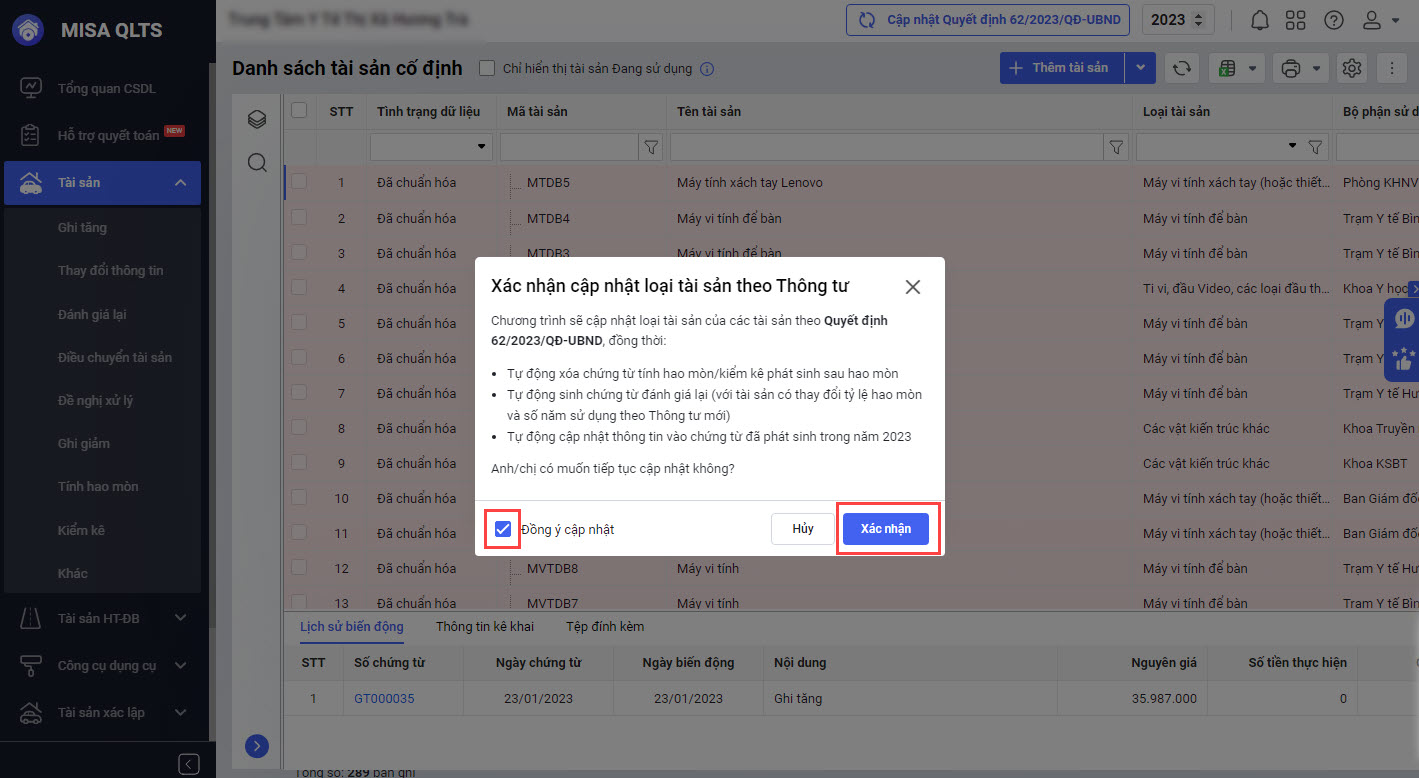Viewport: 1419px width, 778px height.
Task: Expand 'Công cụ dụng cụ' sidebar section
Action: pyautogui.click(x=181, y=665)
